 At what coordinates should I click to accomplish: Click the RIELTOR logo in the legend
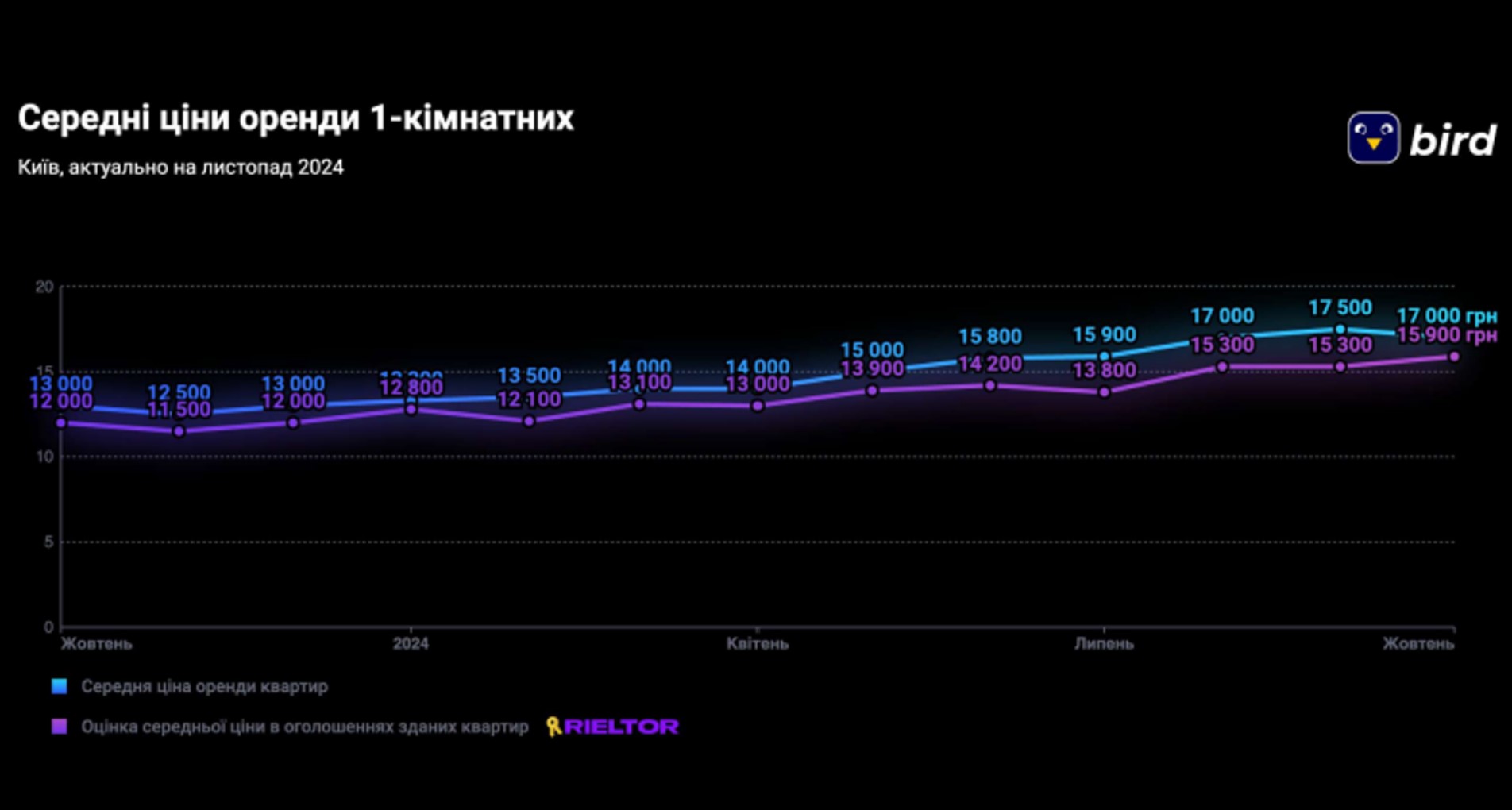click(612, 727)
